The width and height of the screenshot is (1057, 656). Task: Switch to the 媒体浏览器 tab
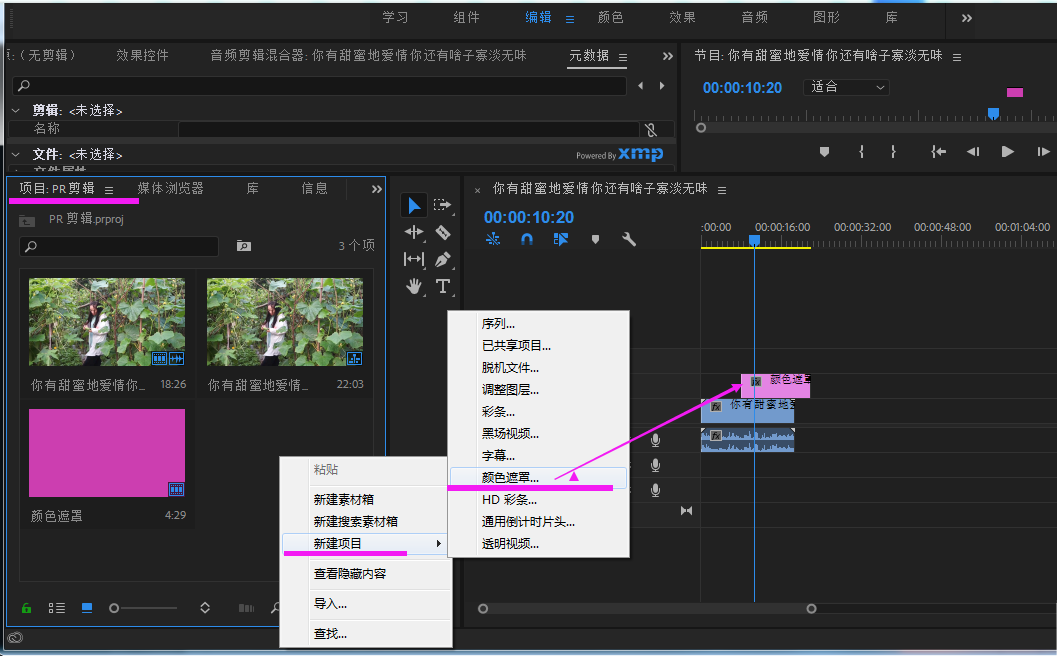pos(170,188)
